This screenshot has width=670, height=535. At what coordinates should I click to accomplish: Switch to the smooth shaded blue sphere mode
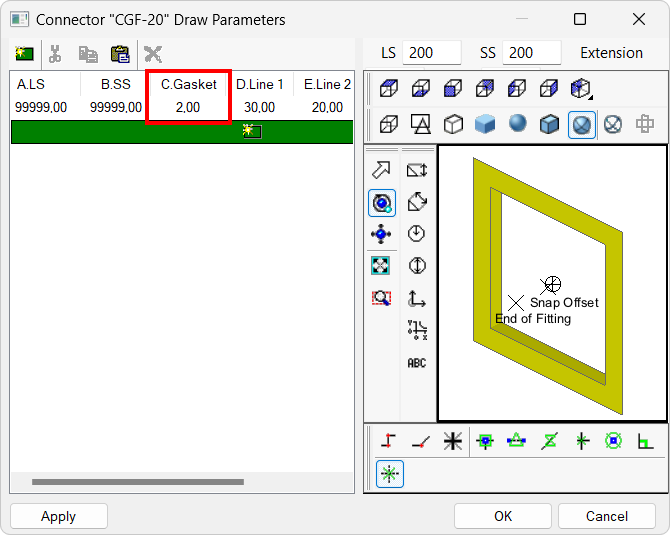(x=517, y=123)
